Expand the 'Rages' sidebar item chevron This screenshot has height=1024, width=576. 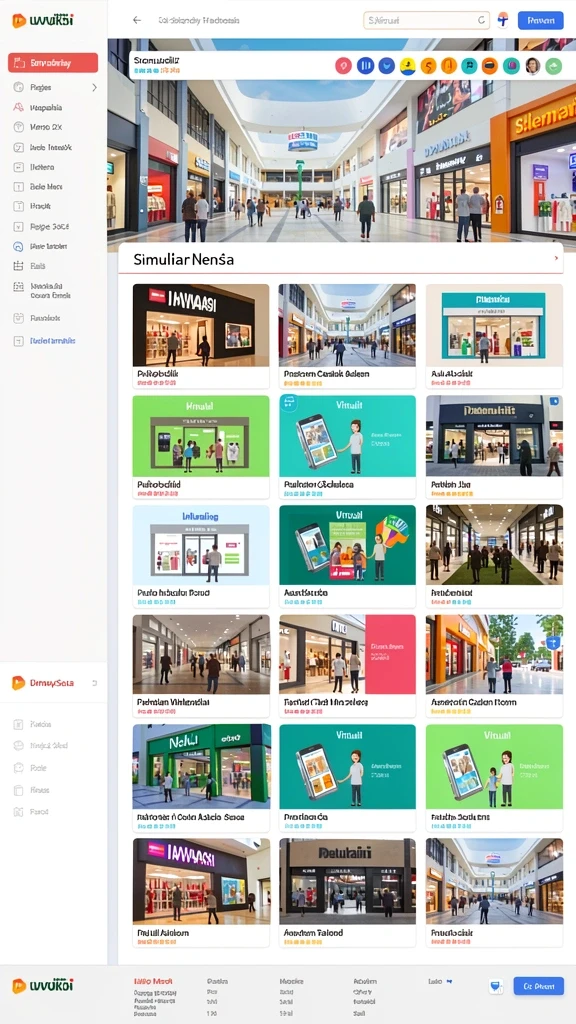[x=94, y=87]
